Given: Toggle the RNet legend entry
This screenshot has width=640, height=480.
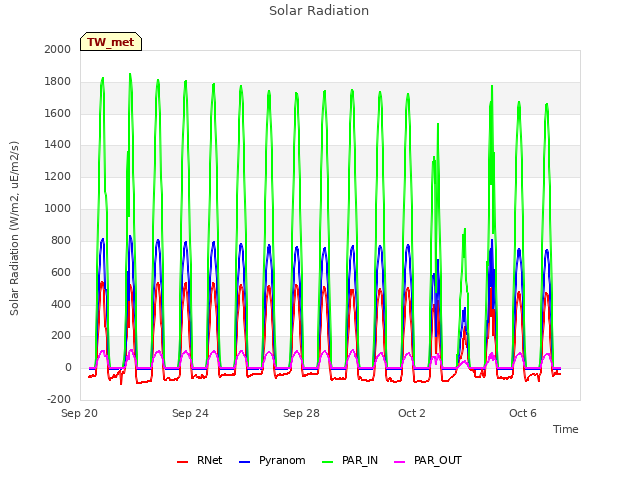Looking at the screenshot, I should [199, 461].
